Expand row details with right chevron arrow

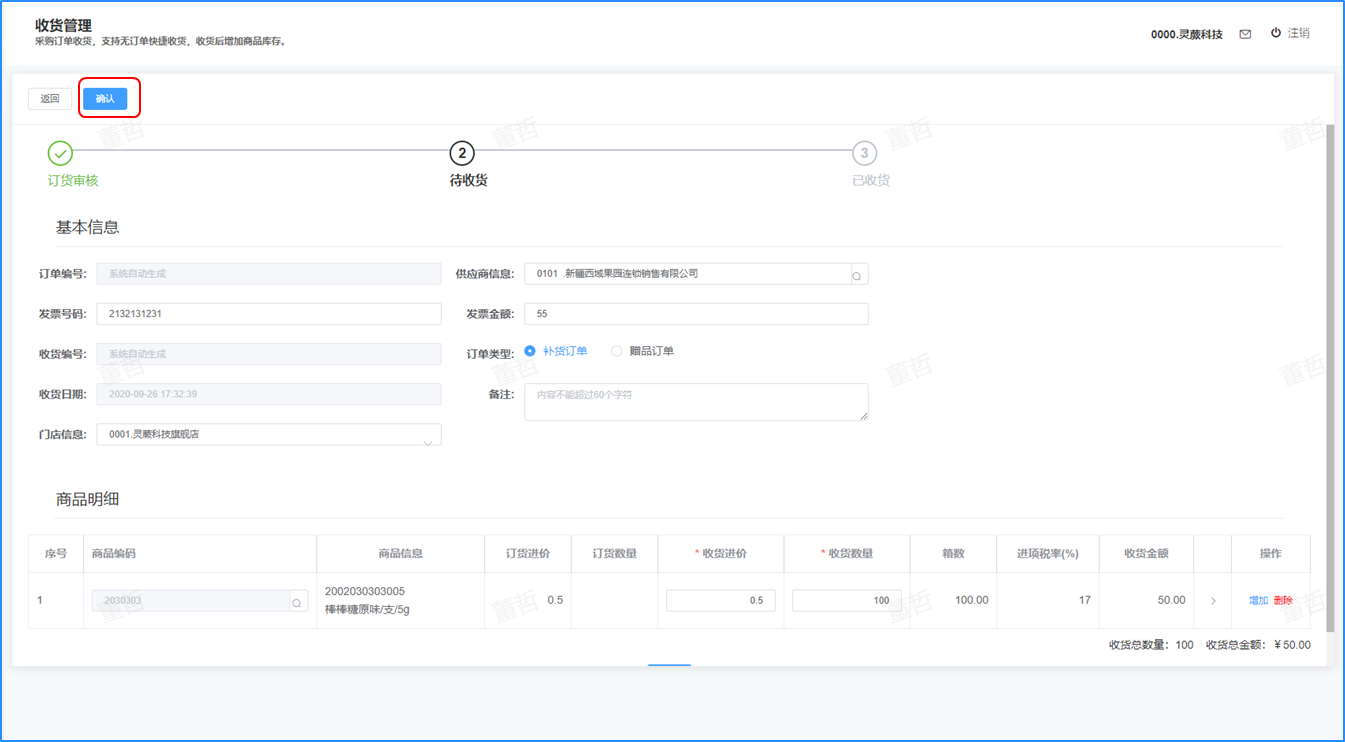(x=1213, y=601)
